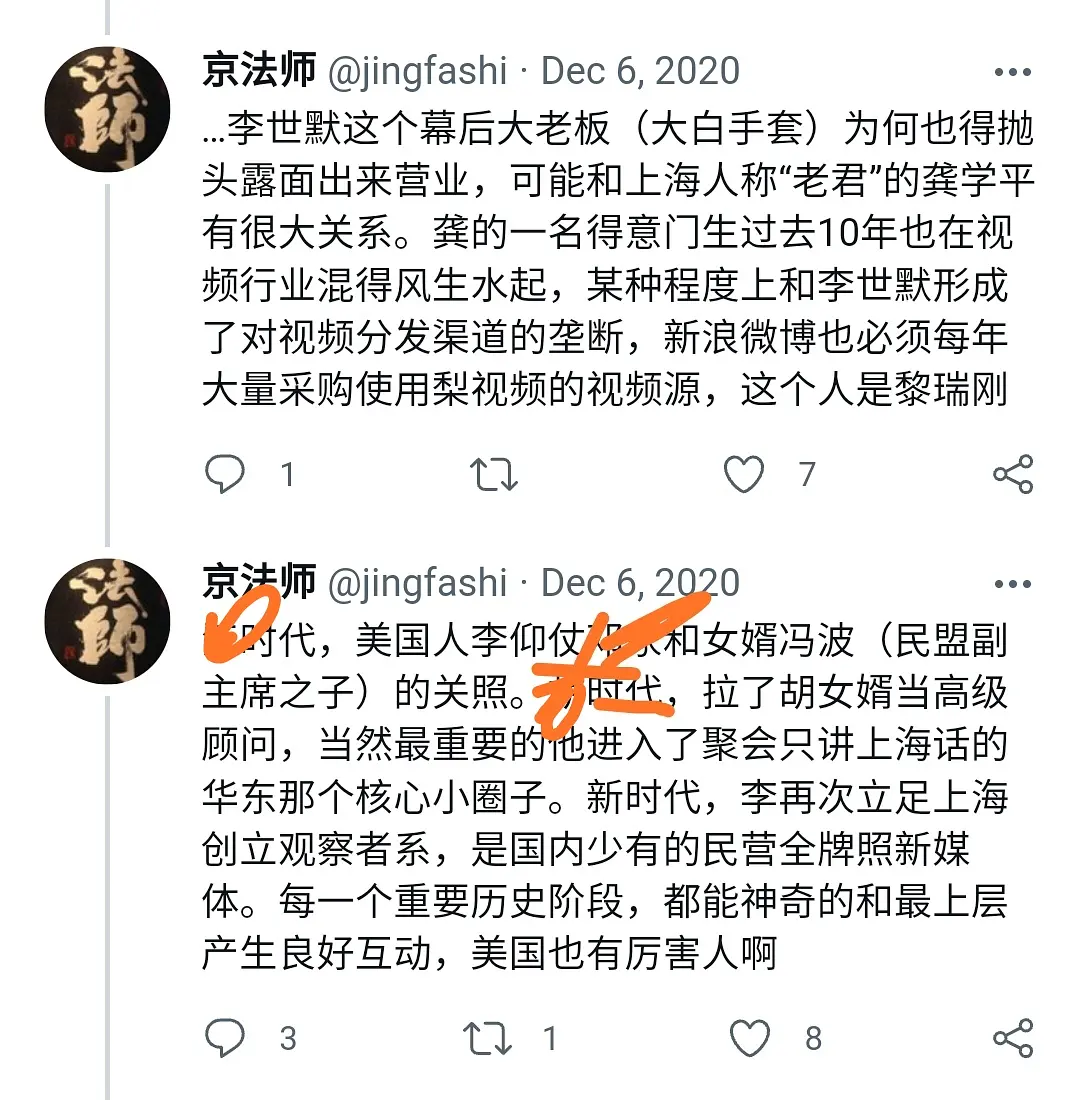Screen dimensions: 1080x1100
Task: Reply to the first tweet about 李世默
Action: click(x=225, y=474)
